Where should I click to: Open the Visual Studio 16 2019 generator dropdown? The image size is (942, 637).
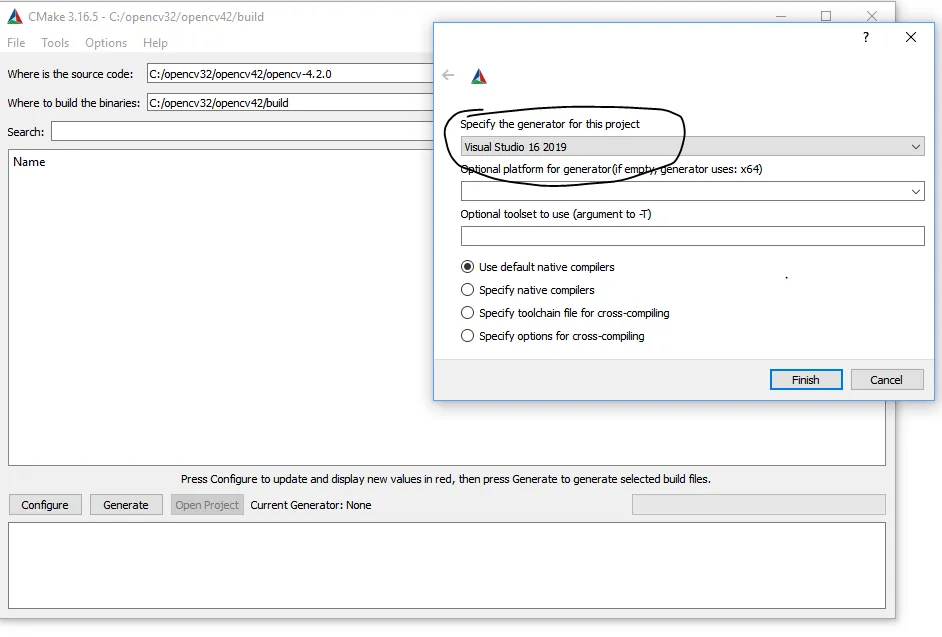[693, 147]
